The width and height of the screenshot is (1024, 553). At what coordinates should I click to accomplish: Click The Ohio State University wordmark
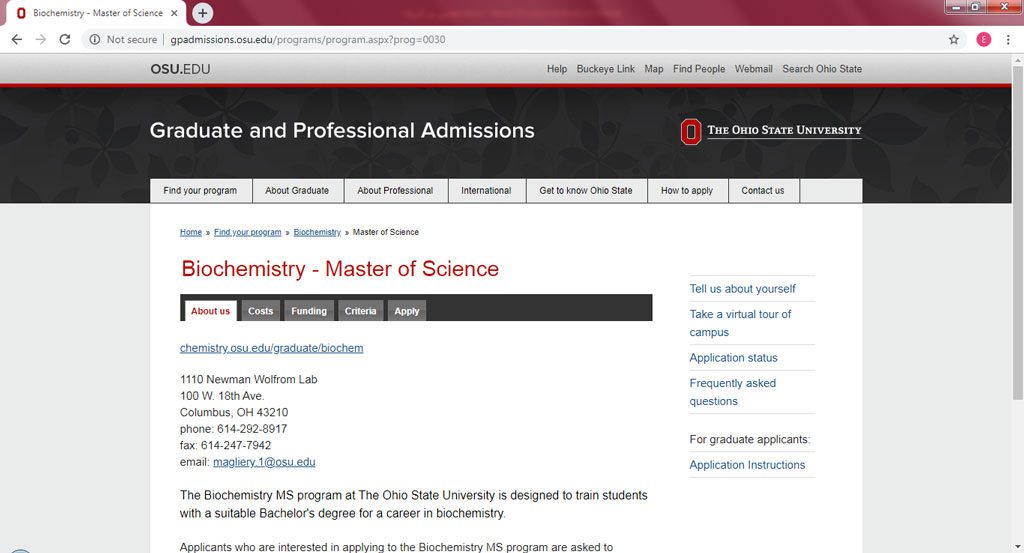(784, 131)
